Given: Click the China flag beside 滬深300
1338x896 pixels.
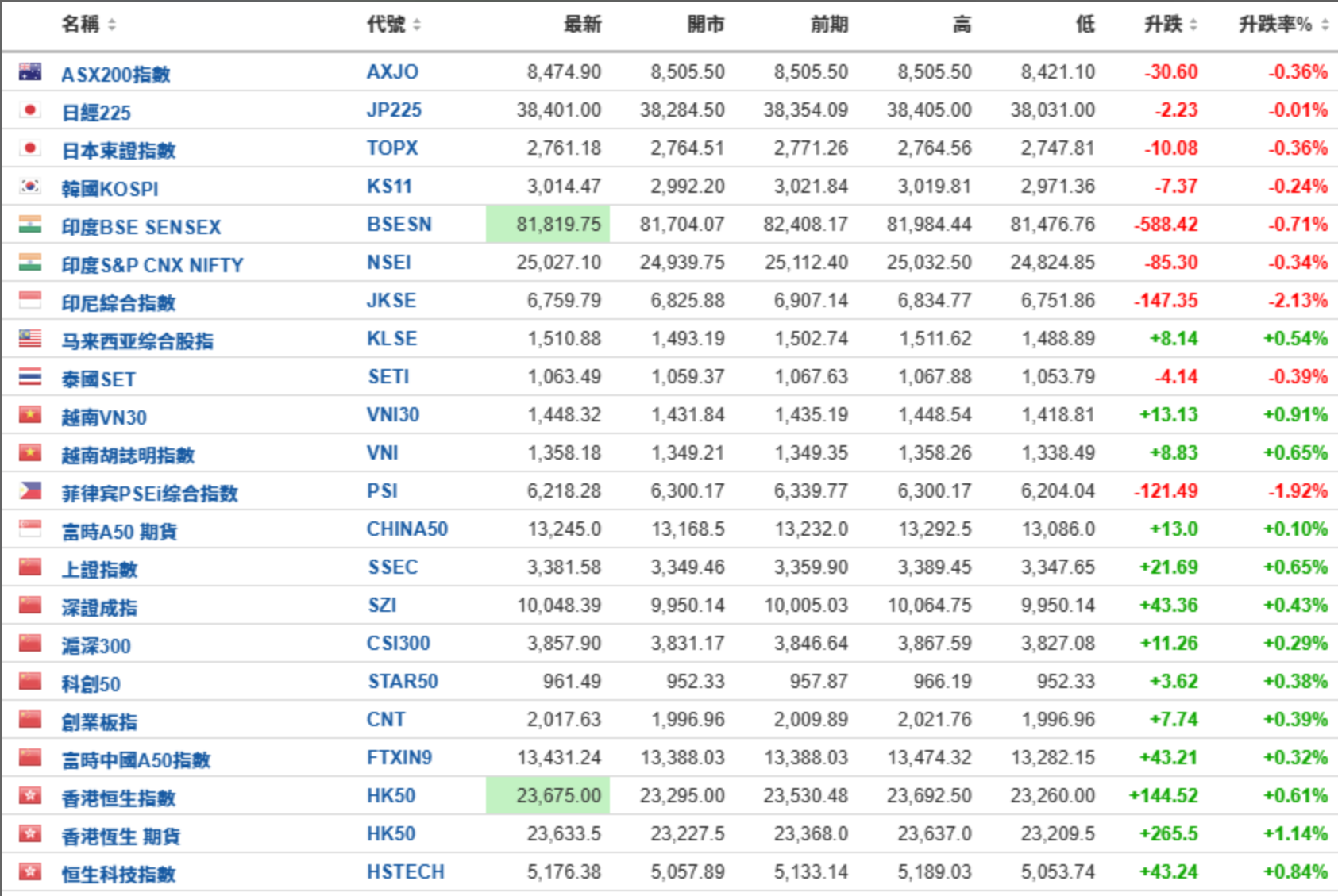Looking at the screenshot, I should pos(30,643).
